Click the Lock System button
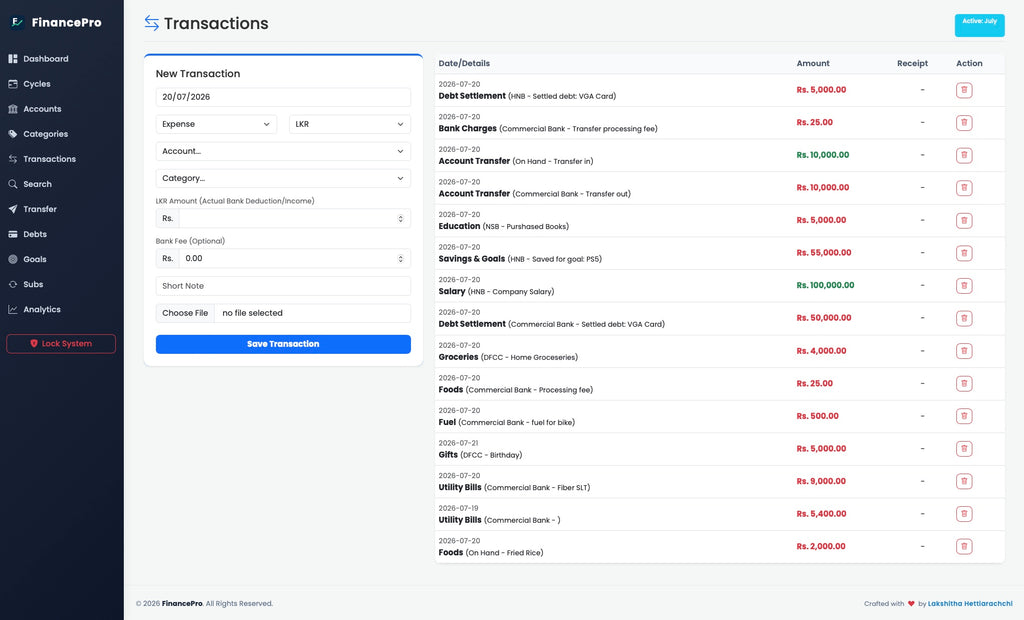Image resolution: width=1024 pixels, height=620 pixels. pos(61,344)
